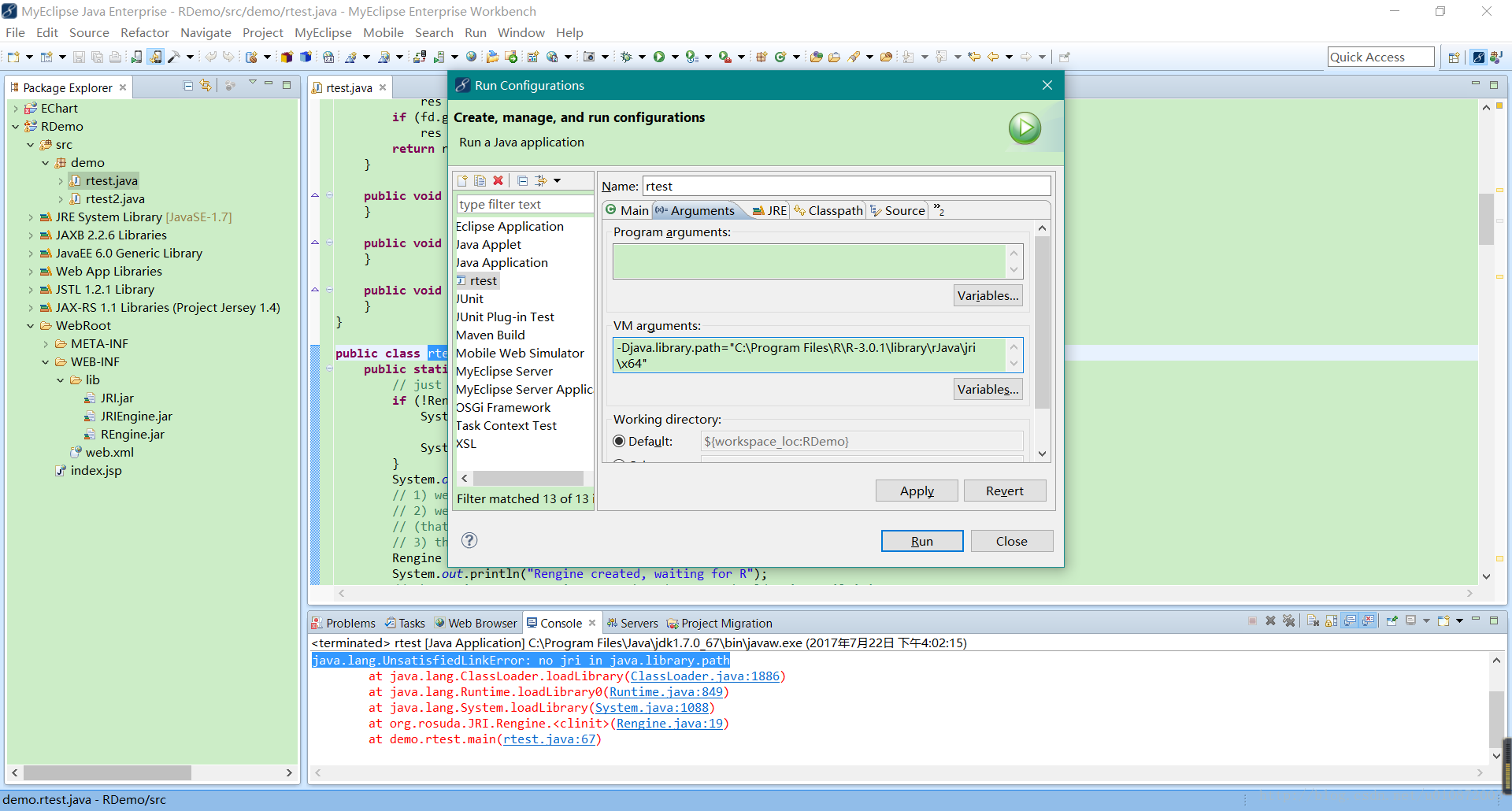Click the Open Console icon
Screen dimensions: 1512x811
[x=1443, y=620]
